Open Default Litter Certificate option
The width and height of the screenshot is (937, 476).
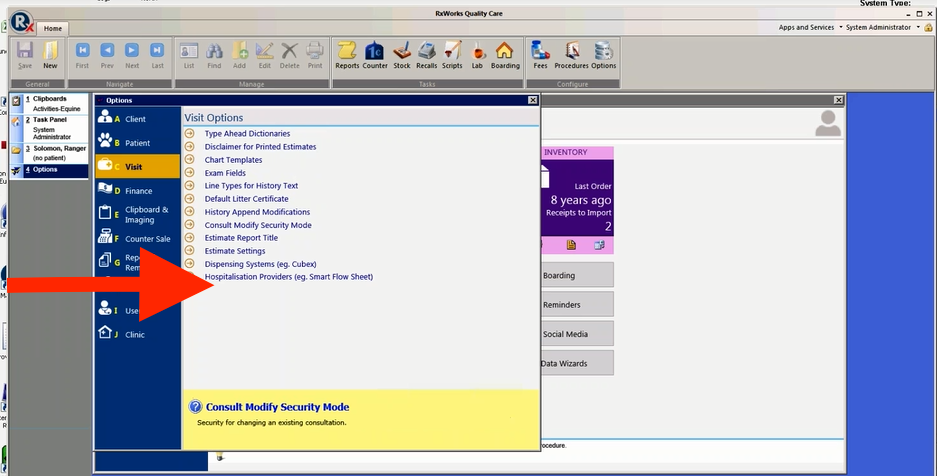coord(247,199)
